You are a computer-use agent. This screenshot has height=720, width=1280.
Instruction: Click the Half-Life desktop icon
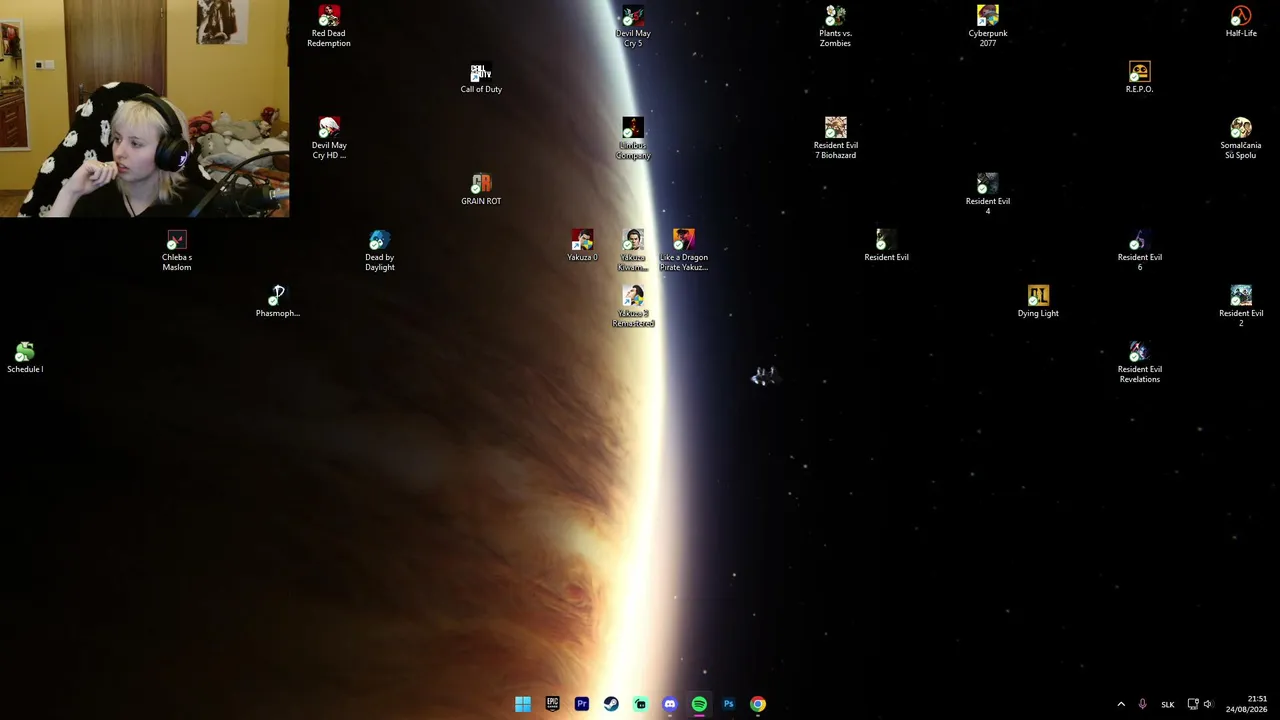click(x=1241, y=22)
